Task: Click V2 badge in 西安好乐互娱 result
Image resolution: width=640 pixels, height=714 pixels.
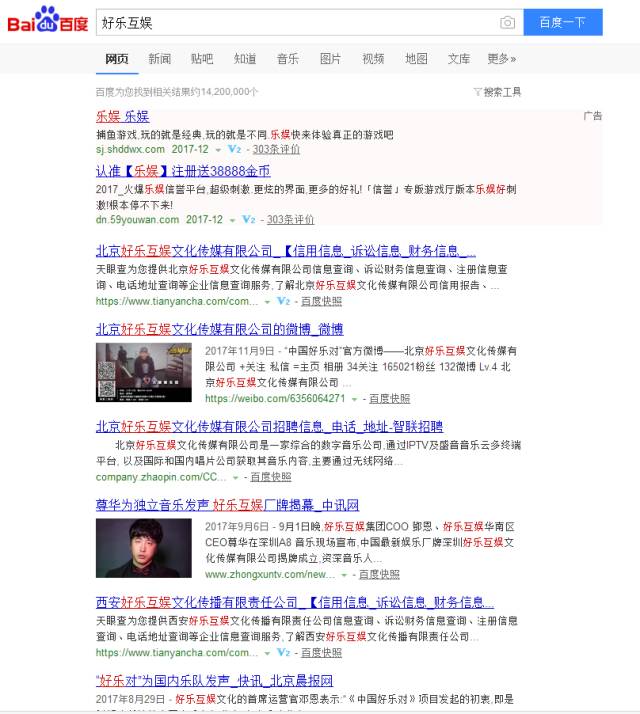Action: [x=283, y=653]
